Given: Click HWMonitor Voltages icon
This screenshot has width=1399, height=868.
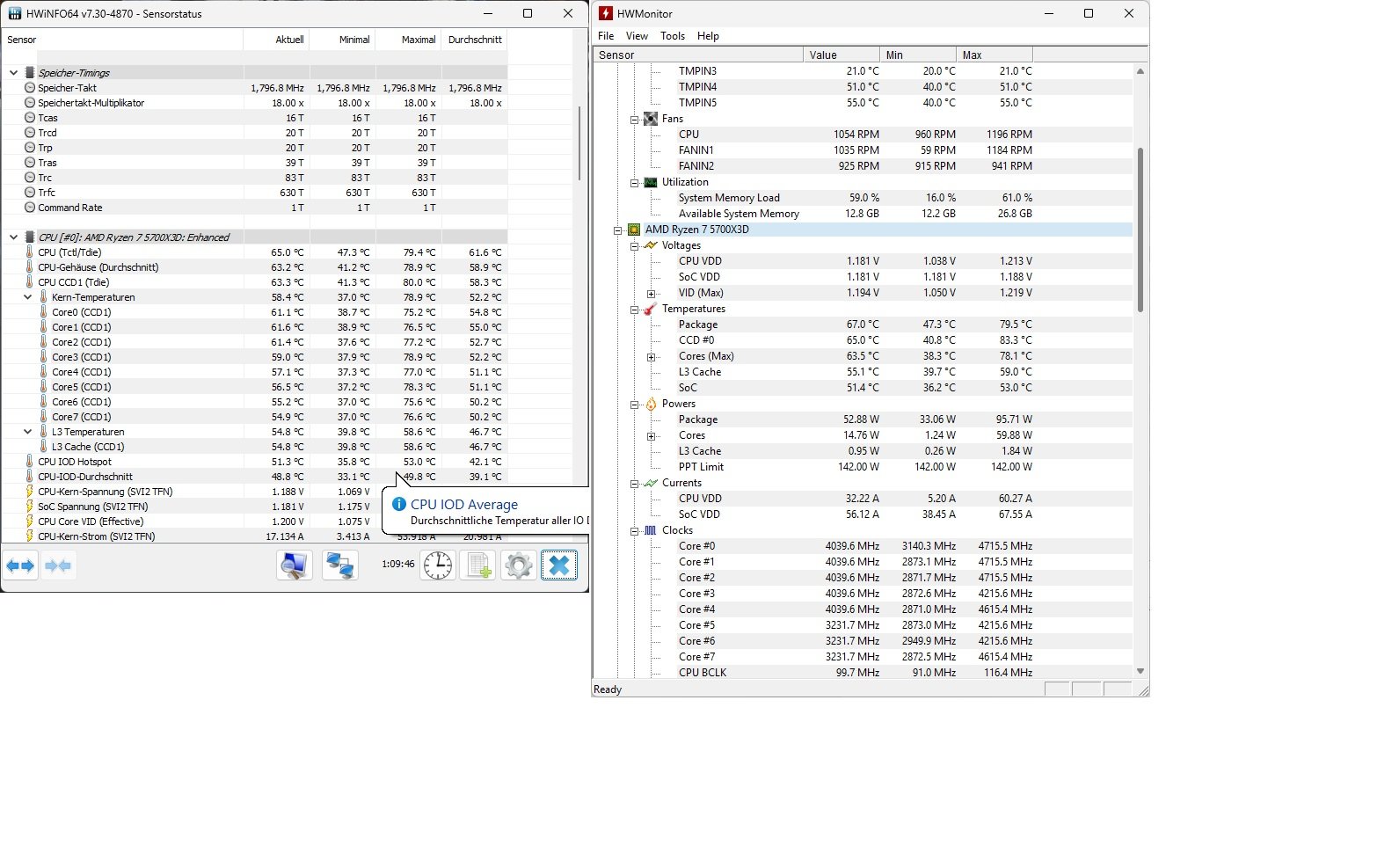Looking at the screenshot, I should tap(651, 245).
